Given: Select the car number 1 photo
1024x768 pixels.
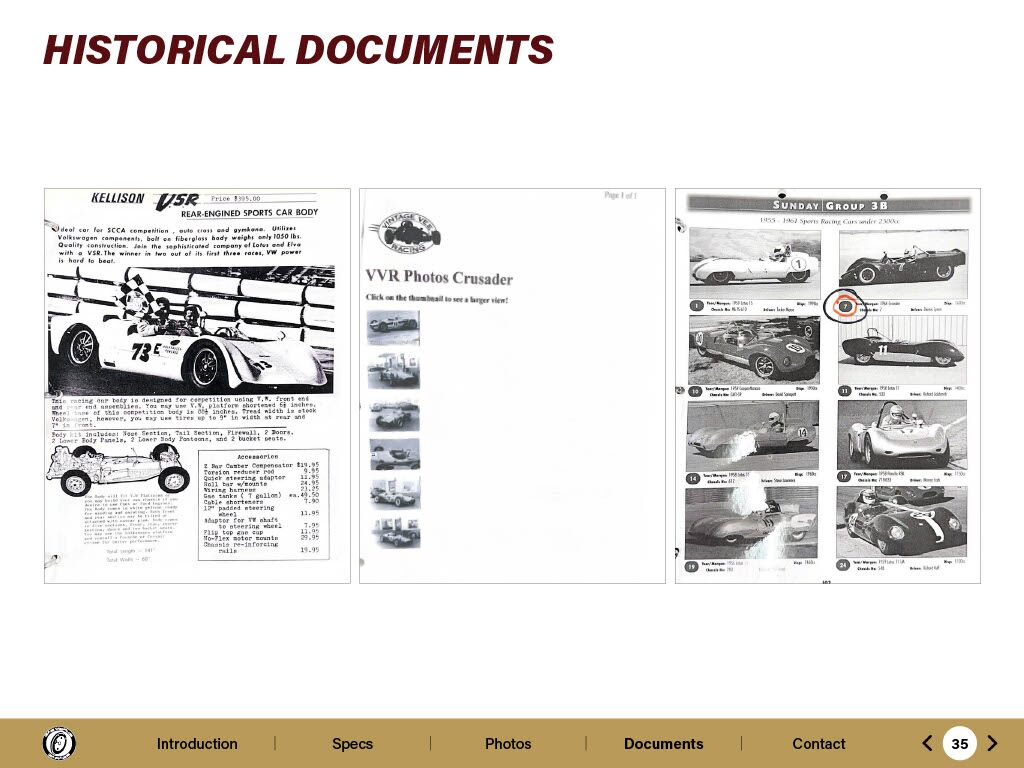Looking at the screenshot, I should coord(755,262).
